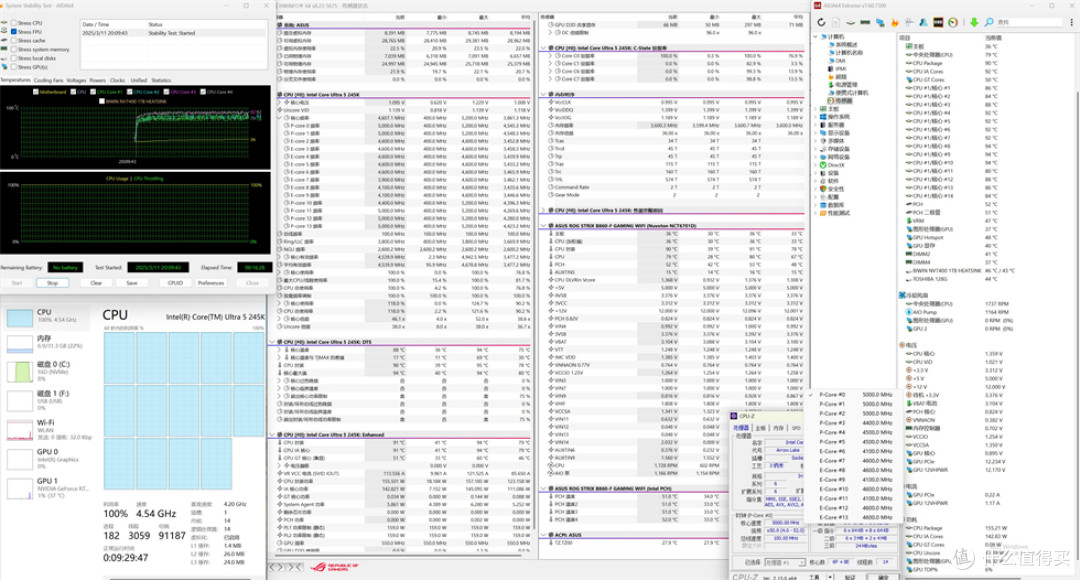1080x580 pixels.
Task: Toggle the Motherboard graph checkbox
Action: (x=36, y=92)
